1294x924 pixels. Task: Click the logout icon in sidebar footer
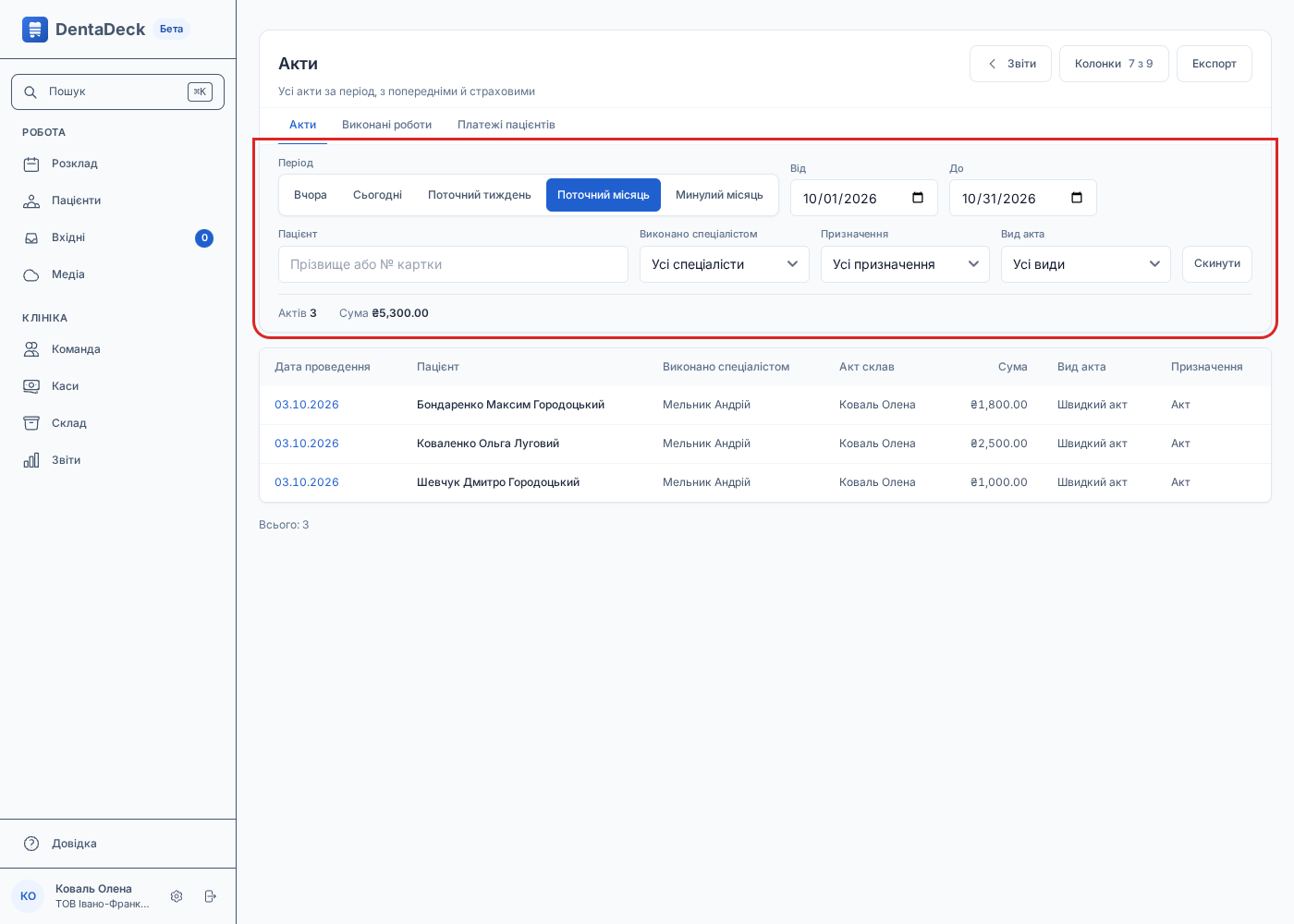coord(210,896)
